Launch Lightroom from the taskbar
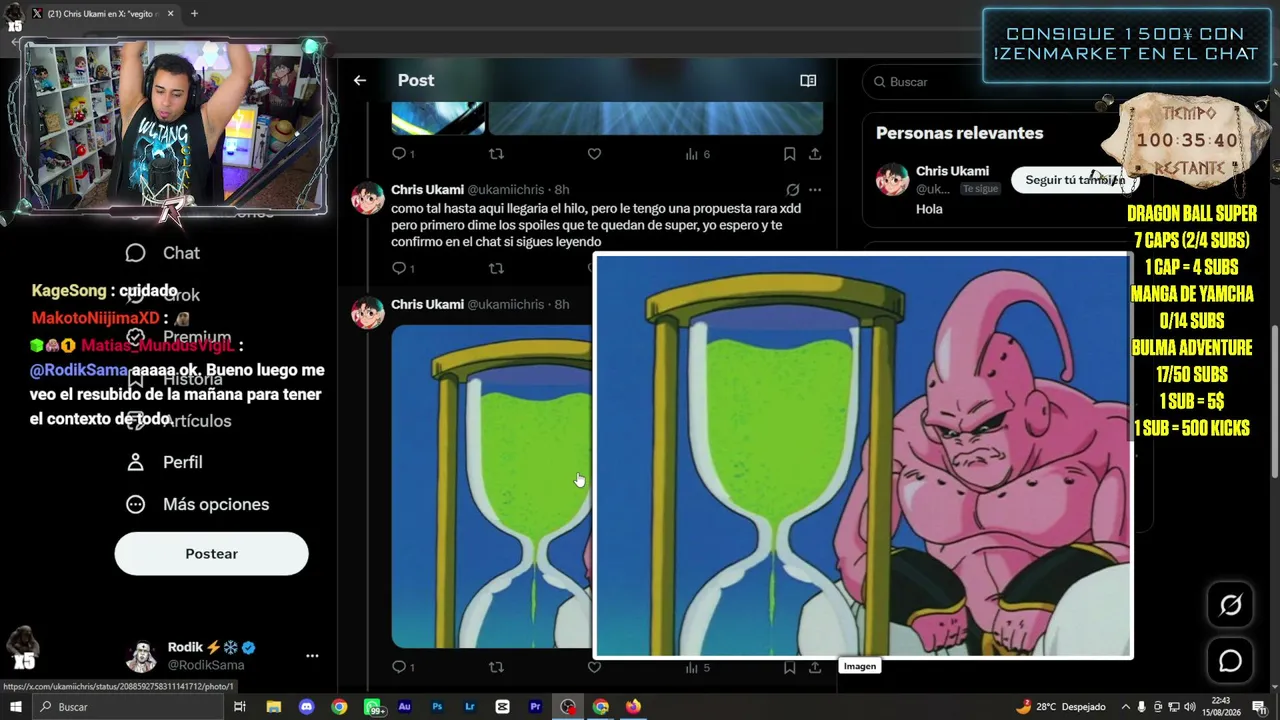The image size is (1280, 720). [x=470, y=707]
